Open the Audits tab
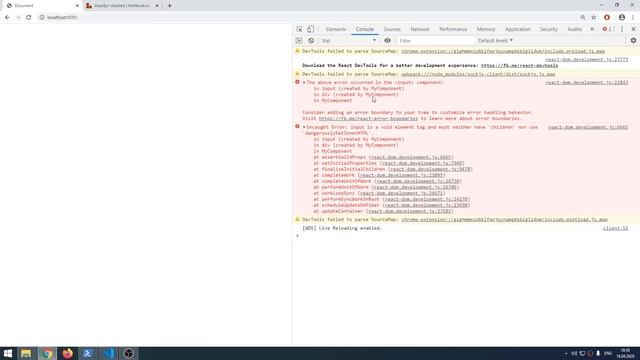Viewport: 640px width, 360px height. pyautogui.click(x=574, y=29)
